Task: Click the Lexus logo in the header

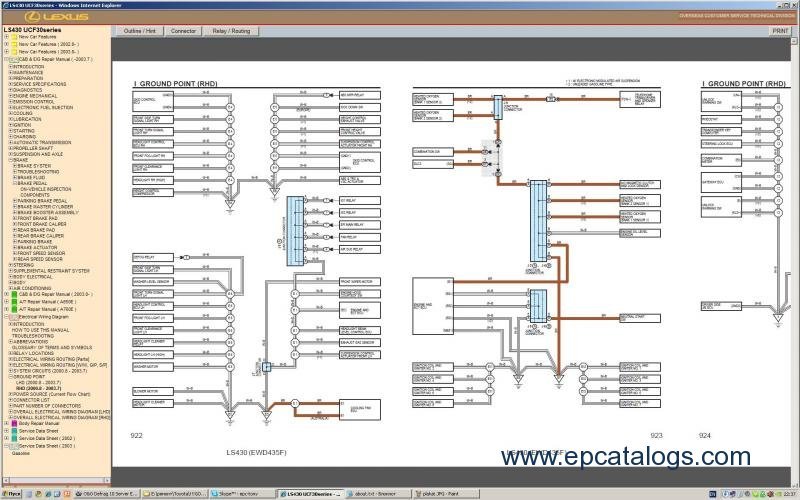Action: tap(56, 17)
